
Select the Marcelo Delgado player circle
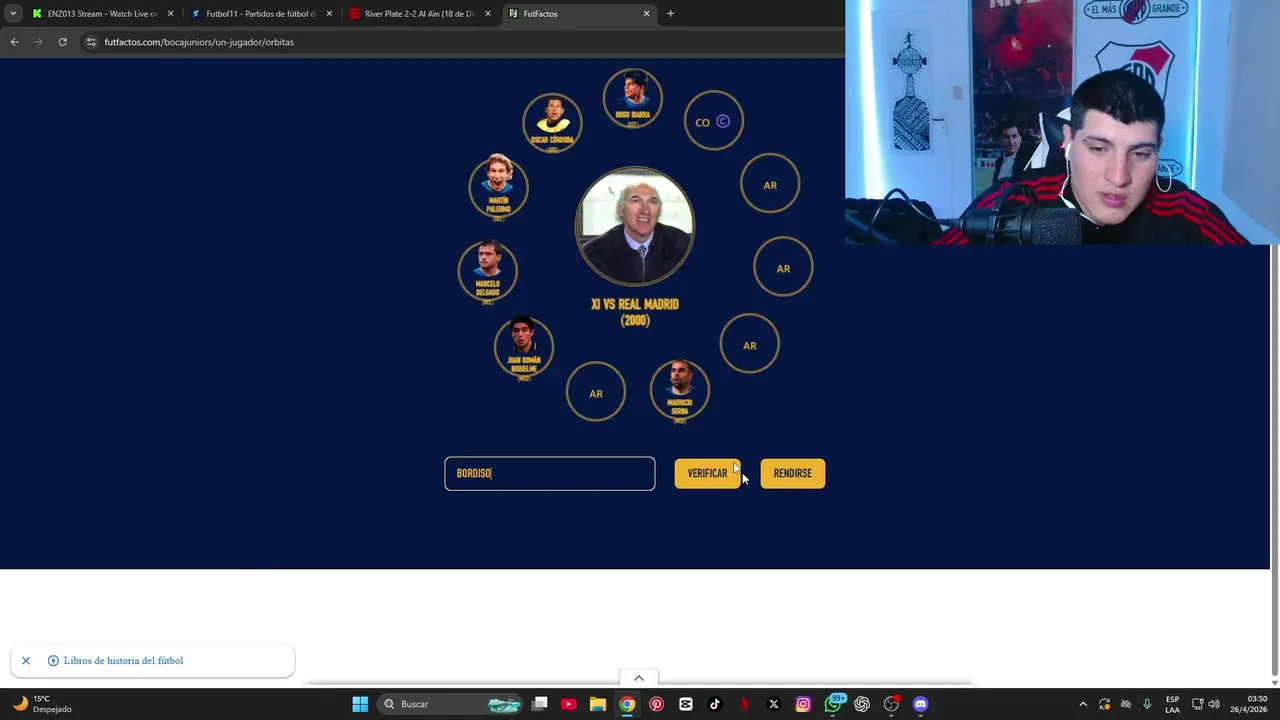pyautogui.click(x=487, y=270)
